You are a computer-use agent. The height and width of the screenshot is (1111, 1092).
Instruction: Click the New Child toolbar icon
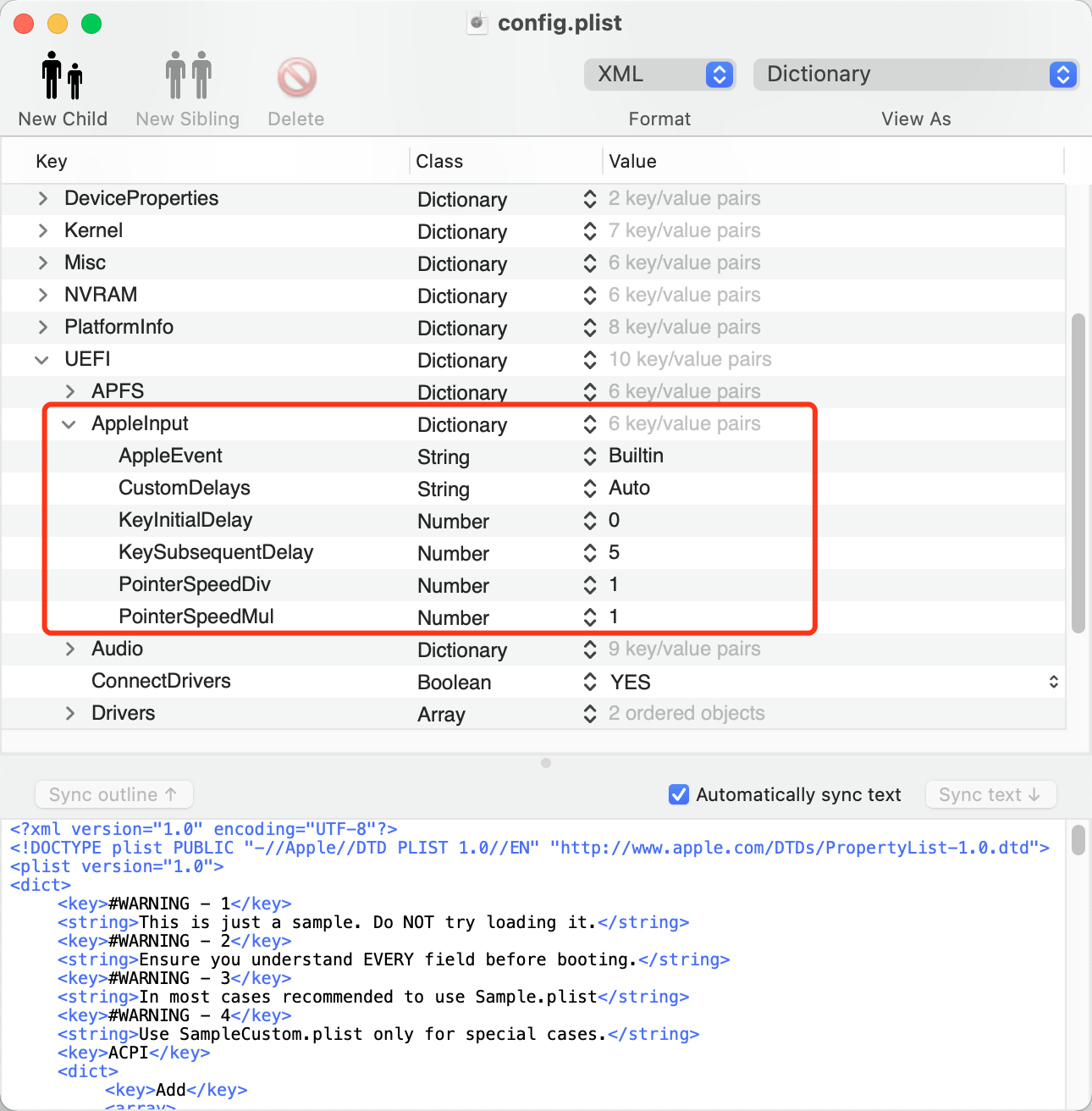(x=63, y=75)
